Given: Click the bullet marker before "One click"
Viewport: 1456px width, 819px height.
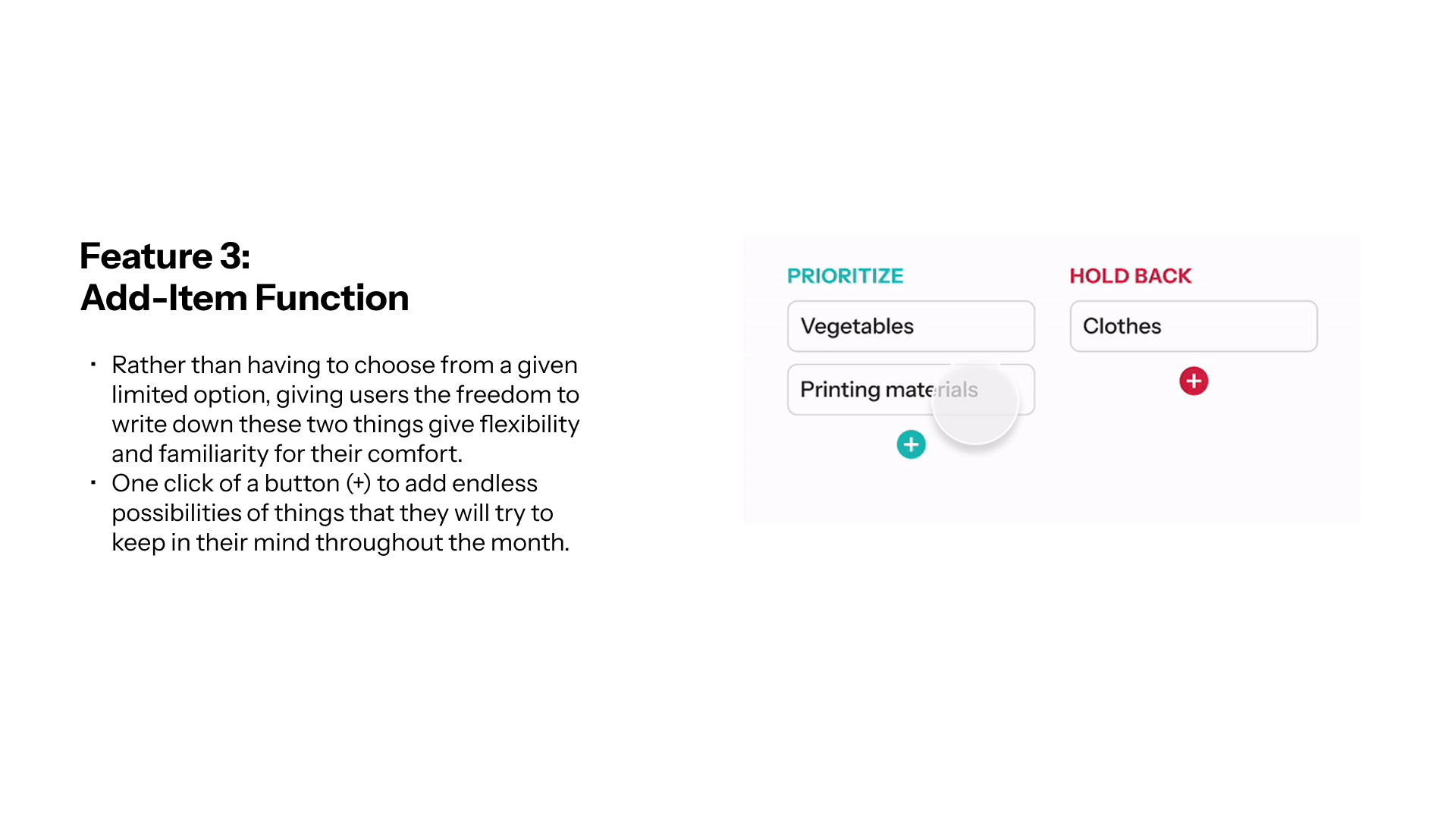Looking at the screenshot, I should (93, 483).
